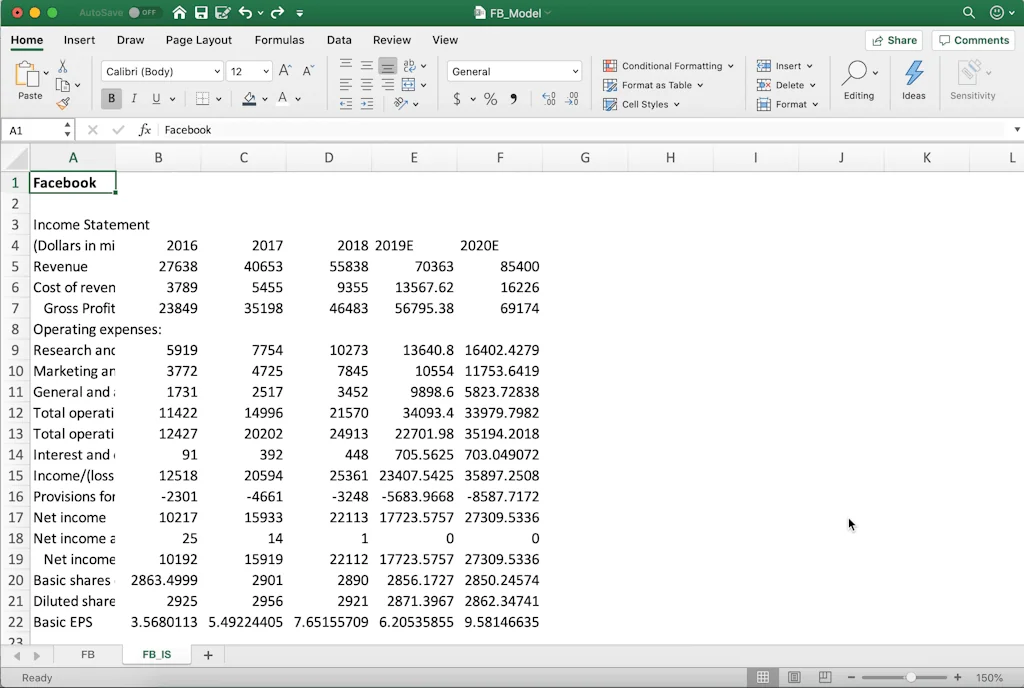
Task: Apply currency format with the dollar icon
Action: (x=458, y=99)
